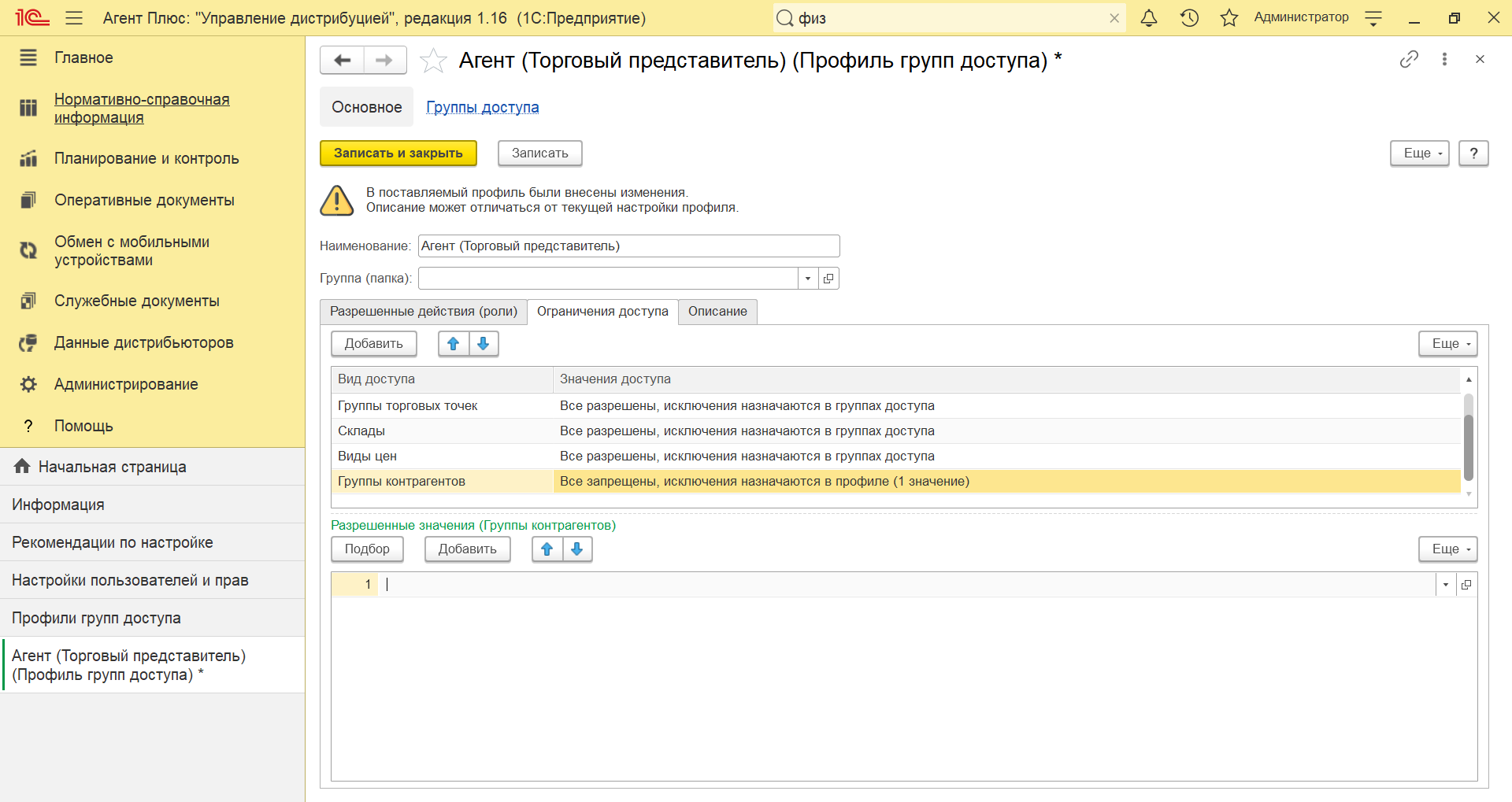Open favorites star in title bar
The image size is (1512, 802).
[1229, 18]
